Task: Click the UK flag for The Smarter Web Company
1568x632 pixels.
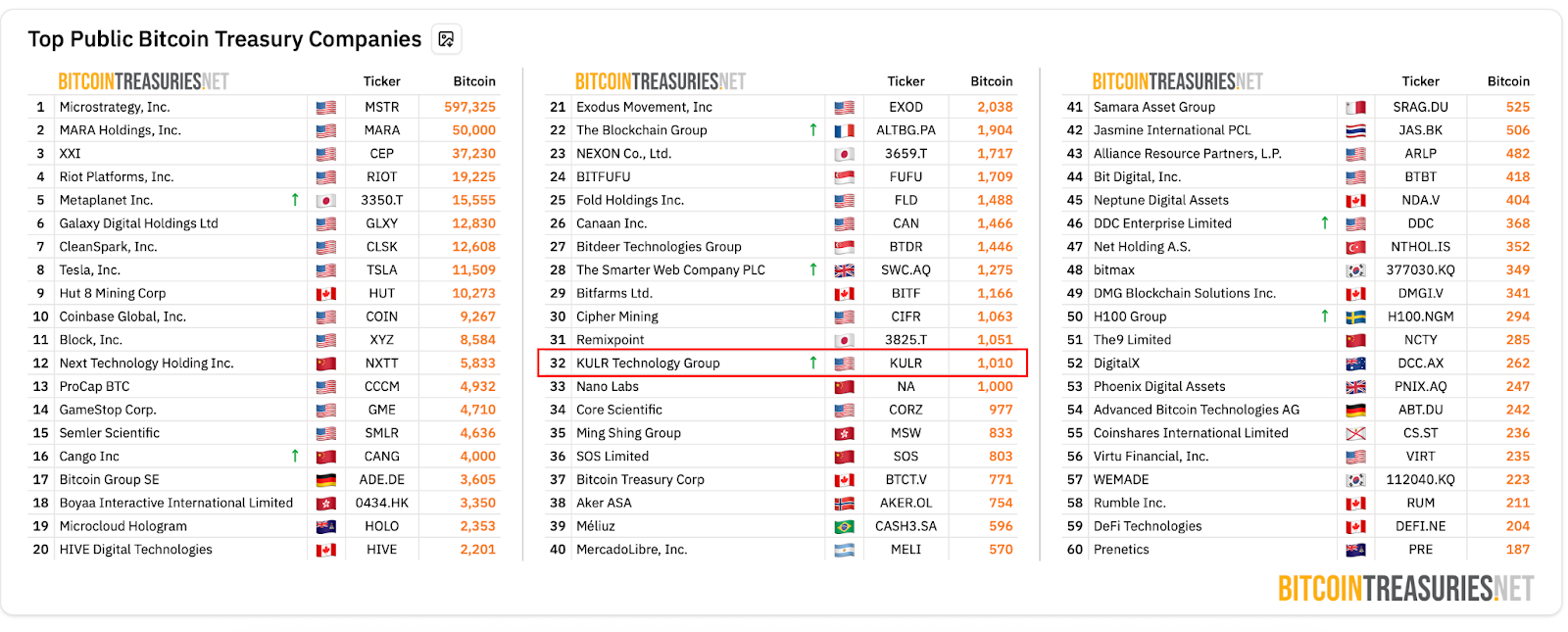Action: tap(844, 270)
